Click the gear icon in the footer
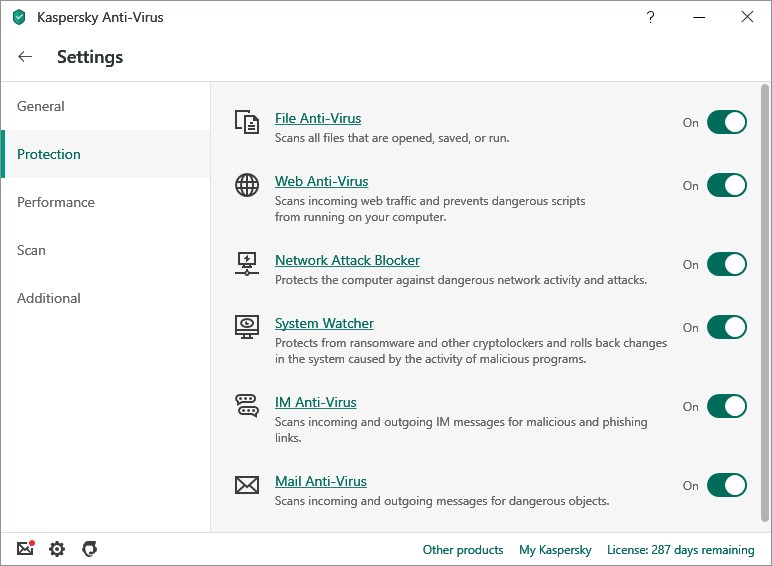Image resolution: width=772 pixels, height=566 pixels. pos(57,549)
